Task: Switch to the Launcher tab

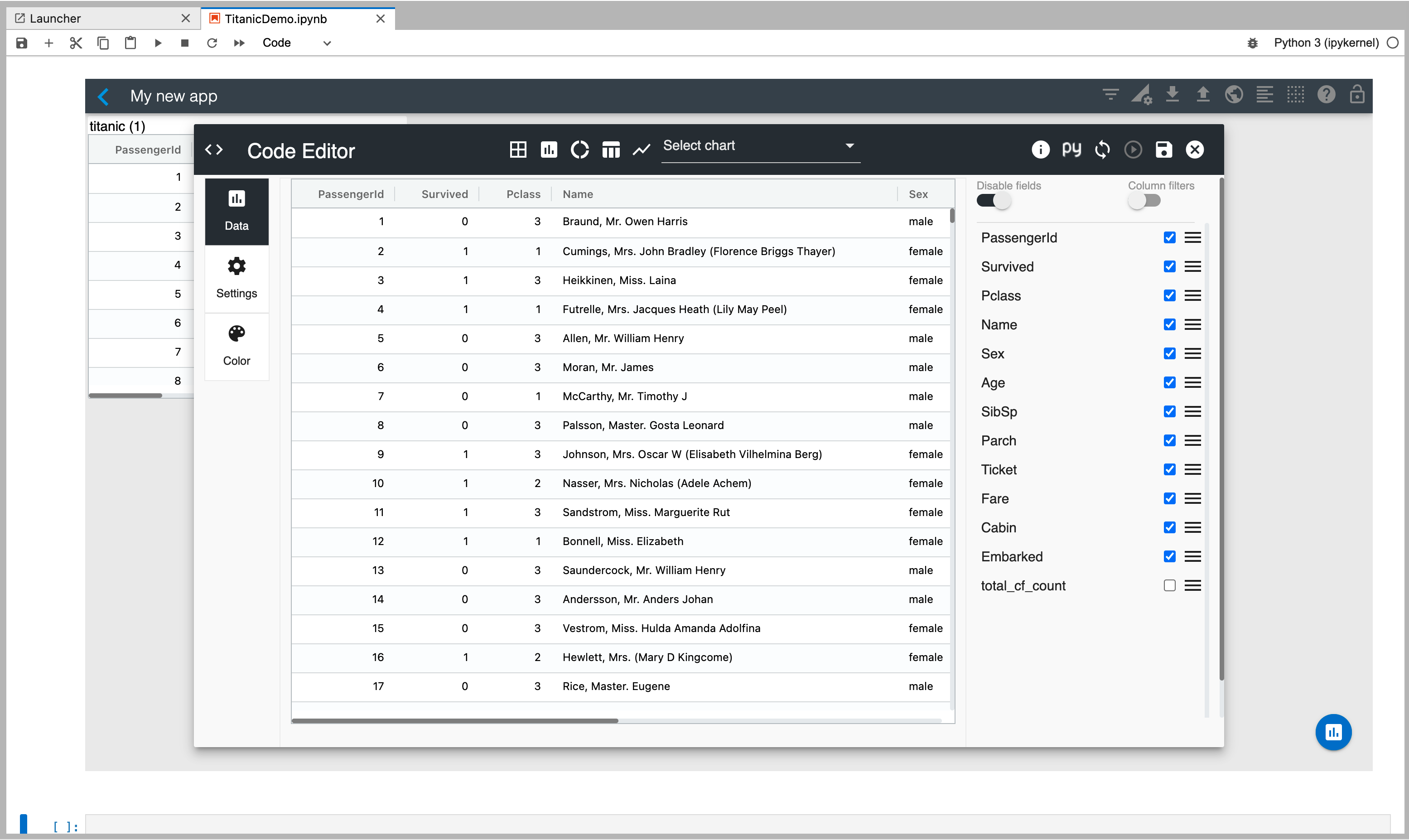Action: [x=55, y=18]
